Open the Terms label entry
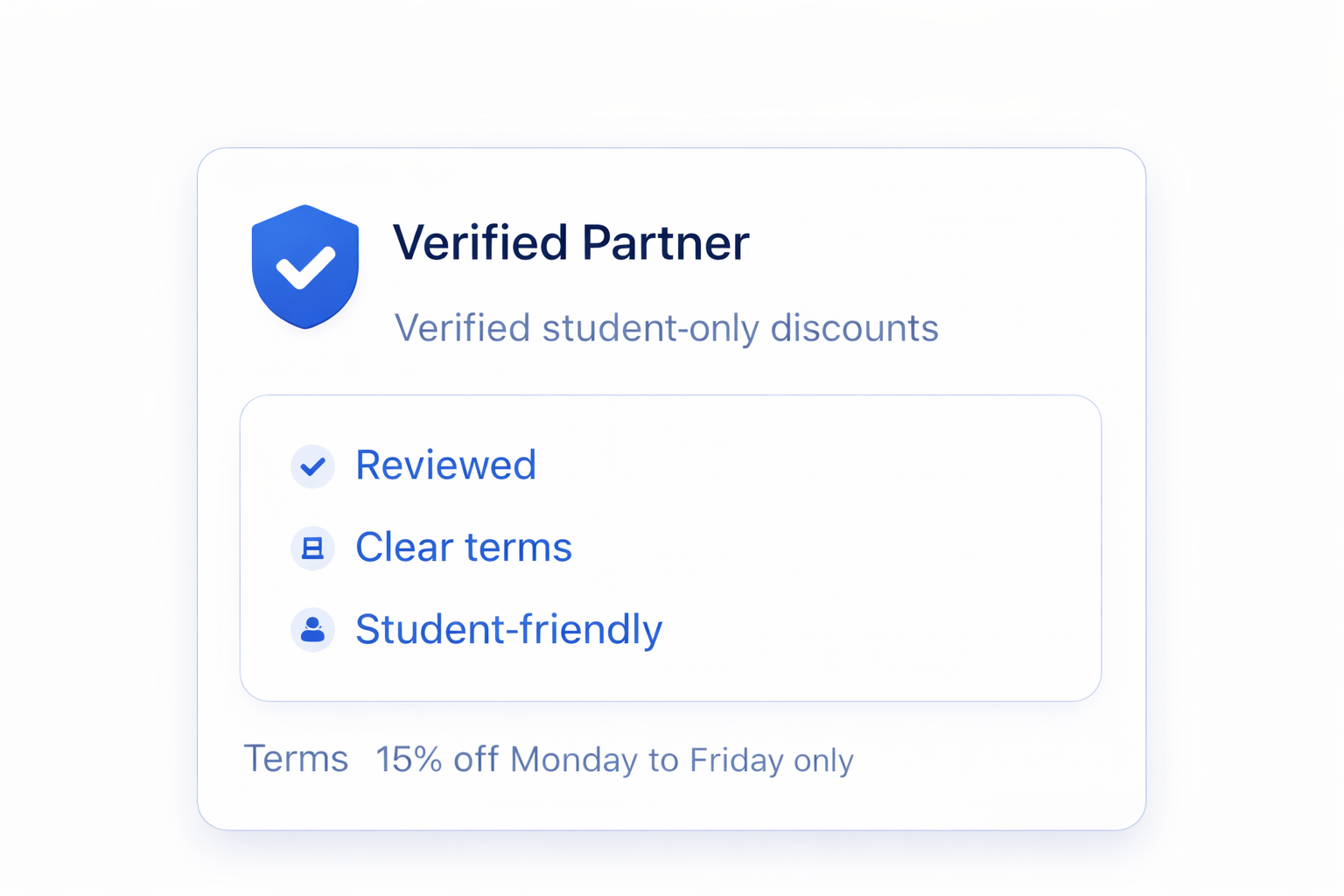The width and height of the screenshot is (1344, 896). tap(297, 758)
